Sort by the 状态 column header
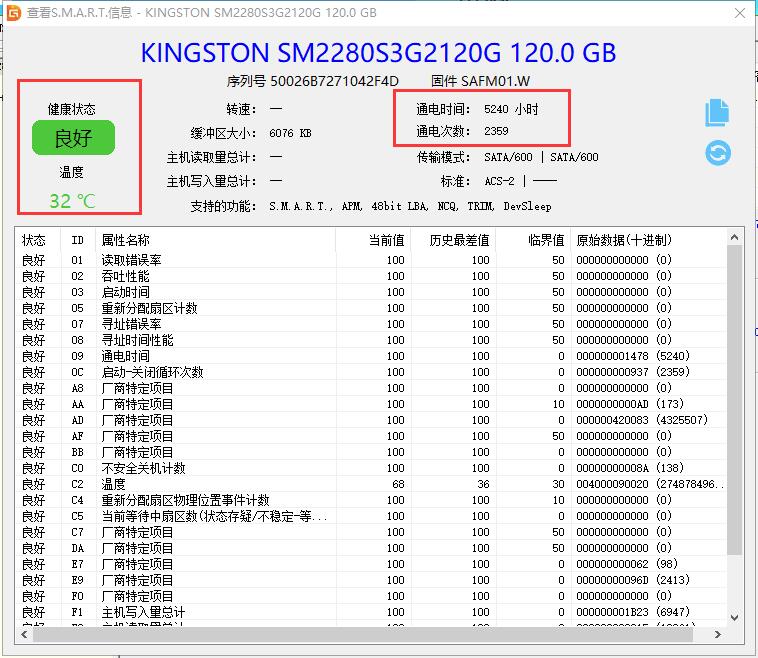Screen dimensions: 758x658 pos(34,240)
